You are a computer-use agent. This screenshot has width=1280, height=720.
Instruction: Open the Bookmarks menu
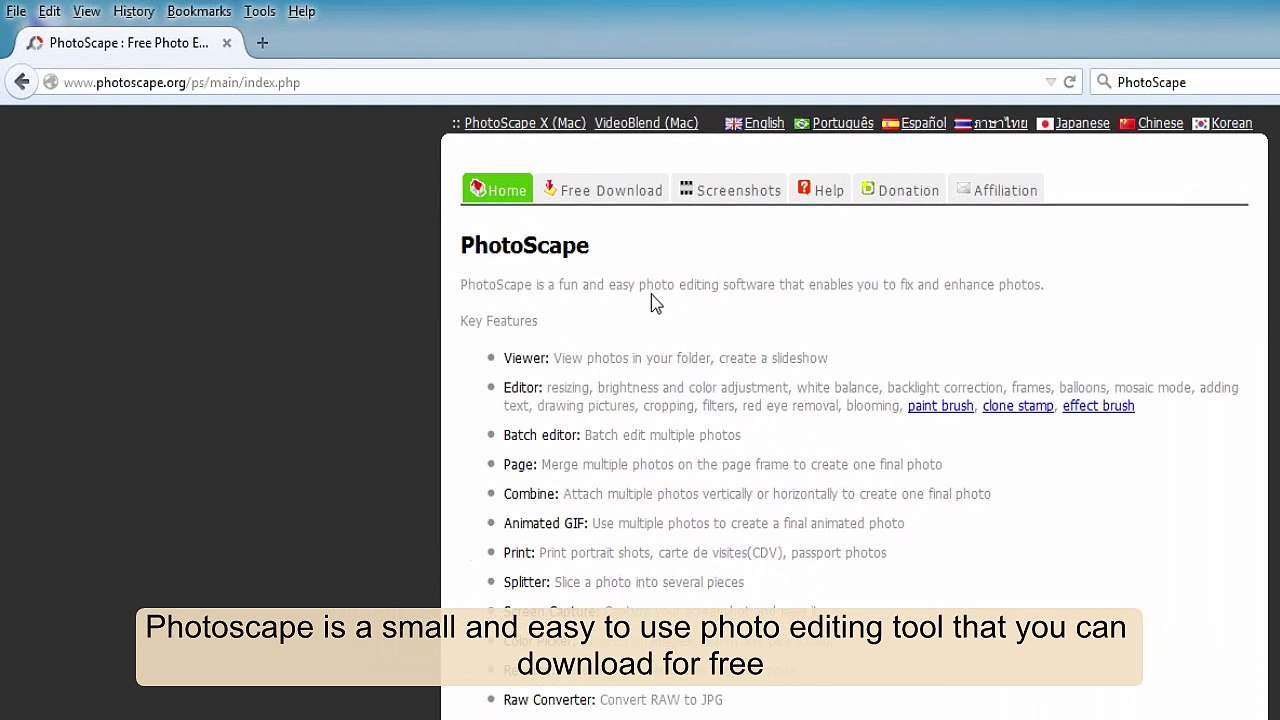click(199, 11)
